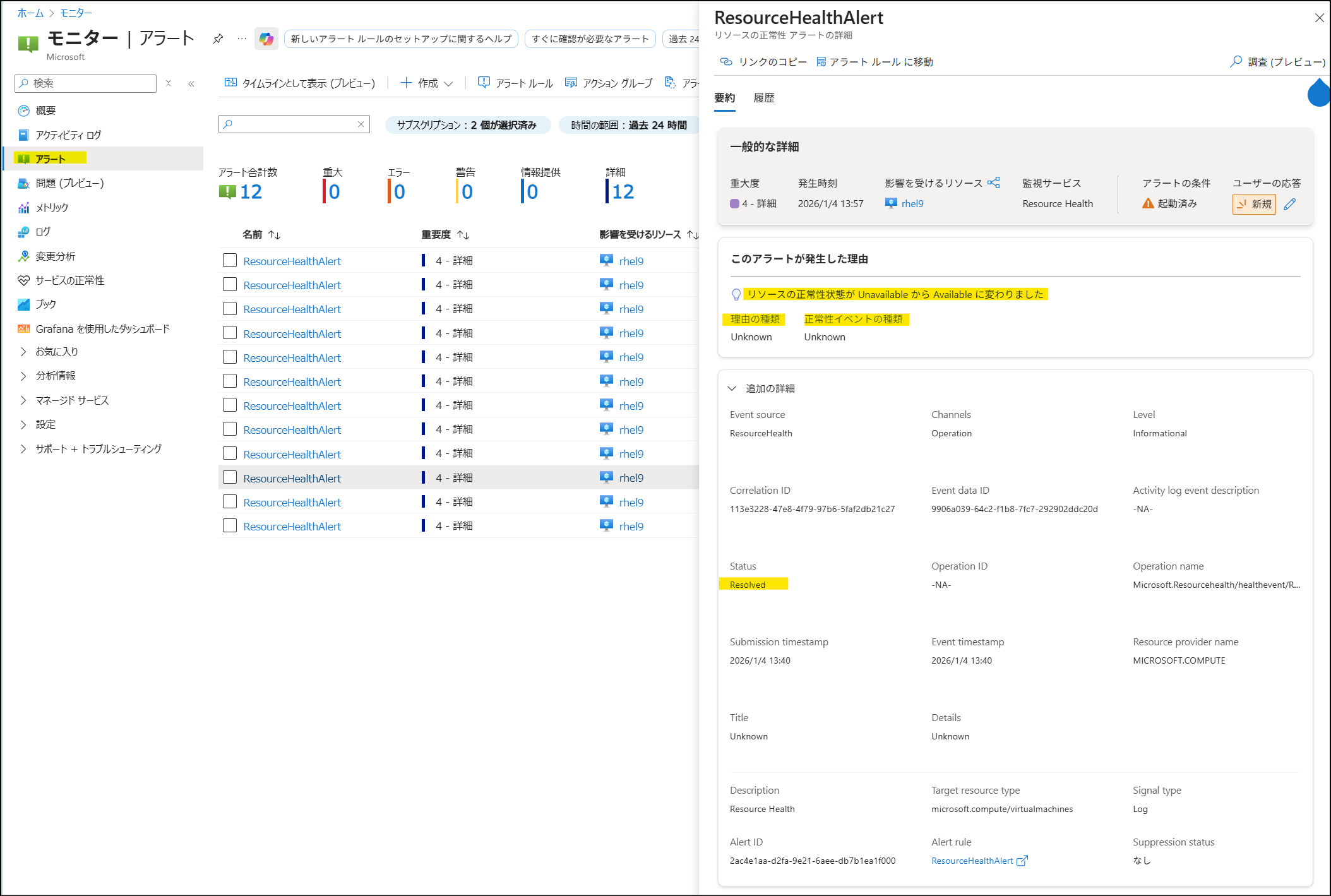1331x896 pixels.
Task: Open the more options ellipsis in header
Action: (x=242, y=39)
